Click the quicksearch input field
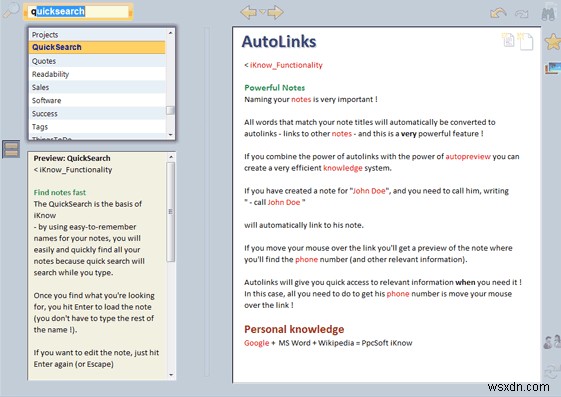 click(78, 11)
